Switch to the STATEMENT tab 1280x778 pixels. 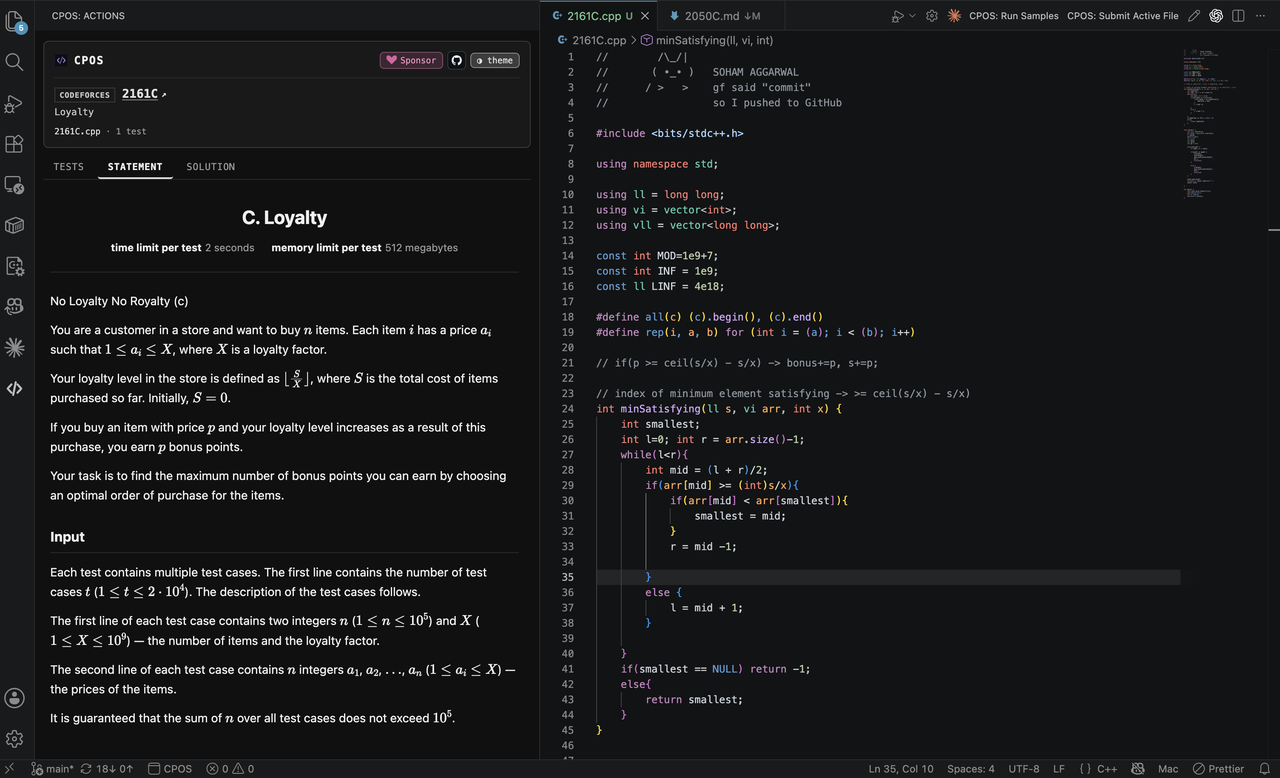[135, 166]
